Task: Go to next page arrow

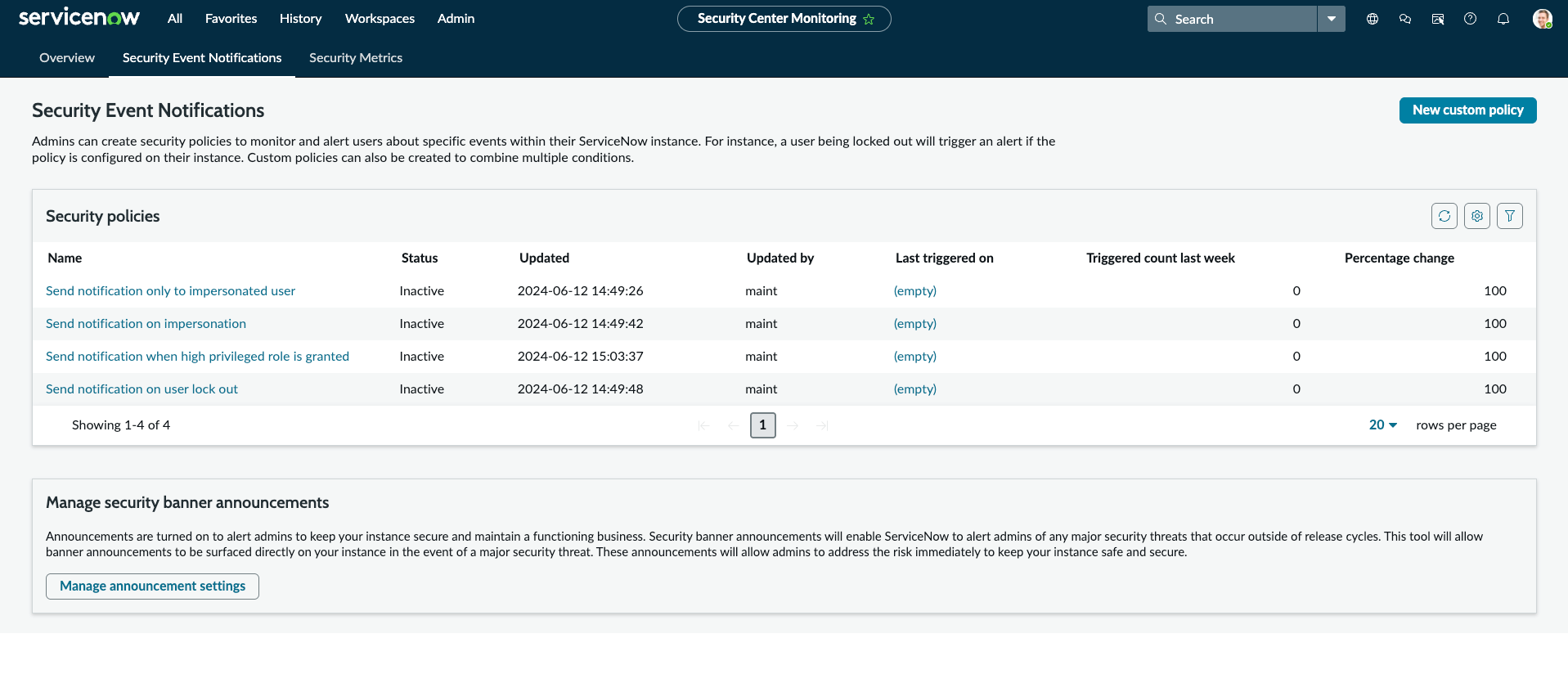Action: (x=793, y=425)
